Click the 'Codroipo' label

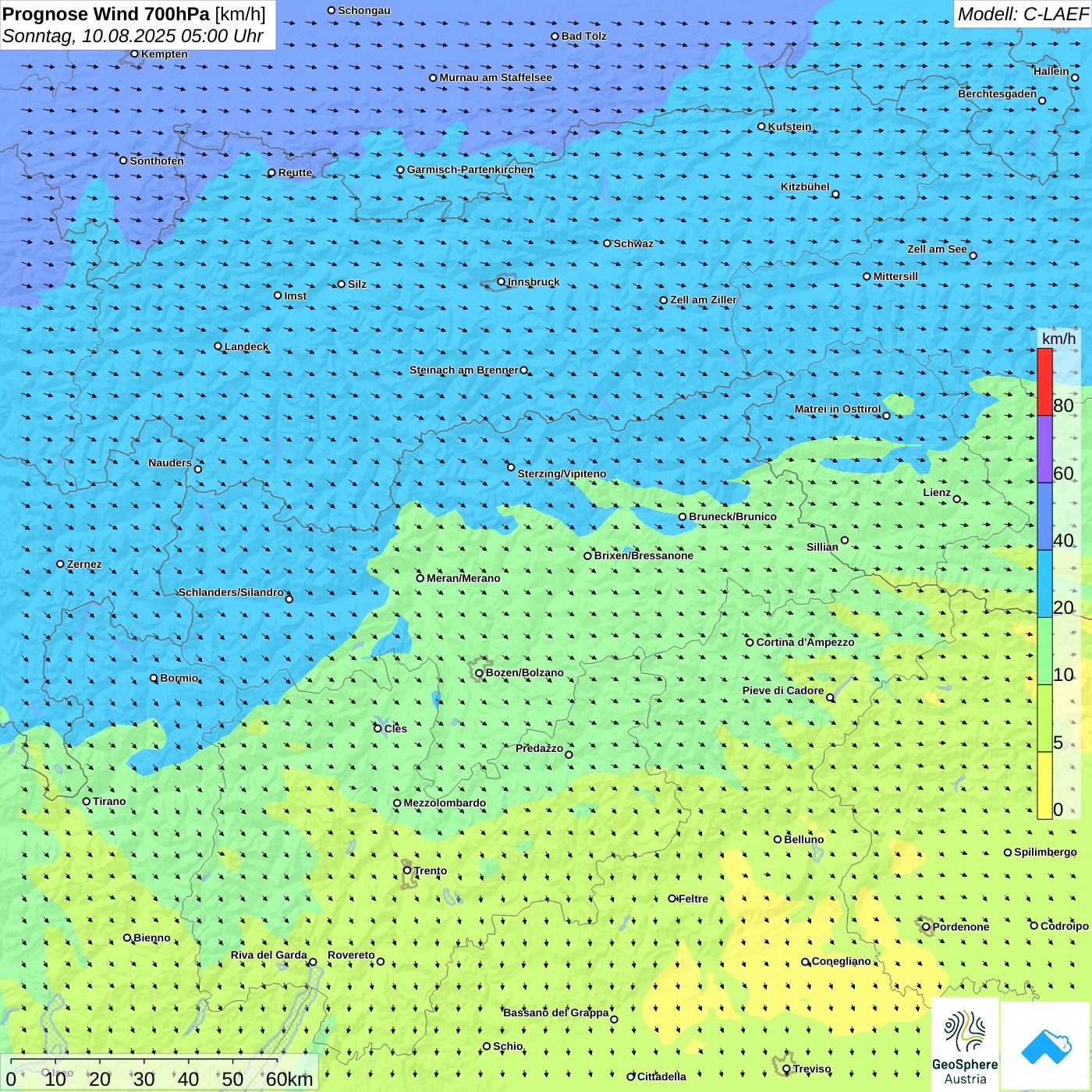1065,926
